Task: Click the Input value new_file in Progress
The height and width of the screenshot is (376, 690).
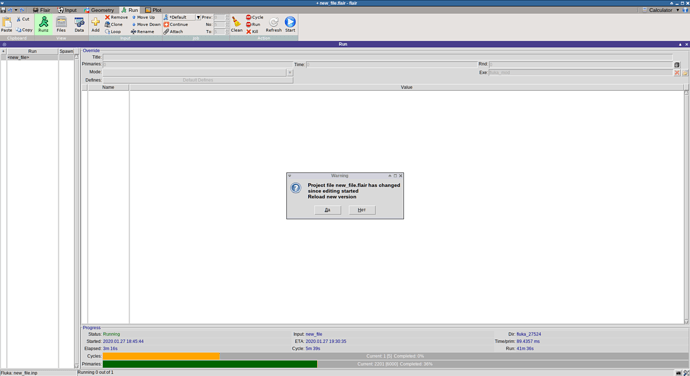Action: pos(314,334)
